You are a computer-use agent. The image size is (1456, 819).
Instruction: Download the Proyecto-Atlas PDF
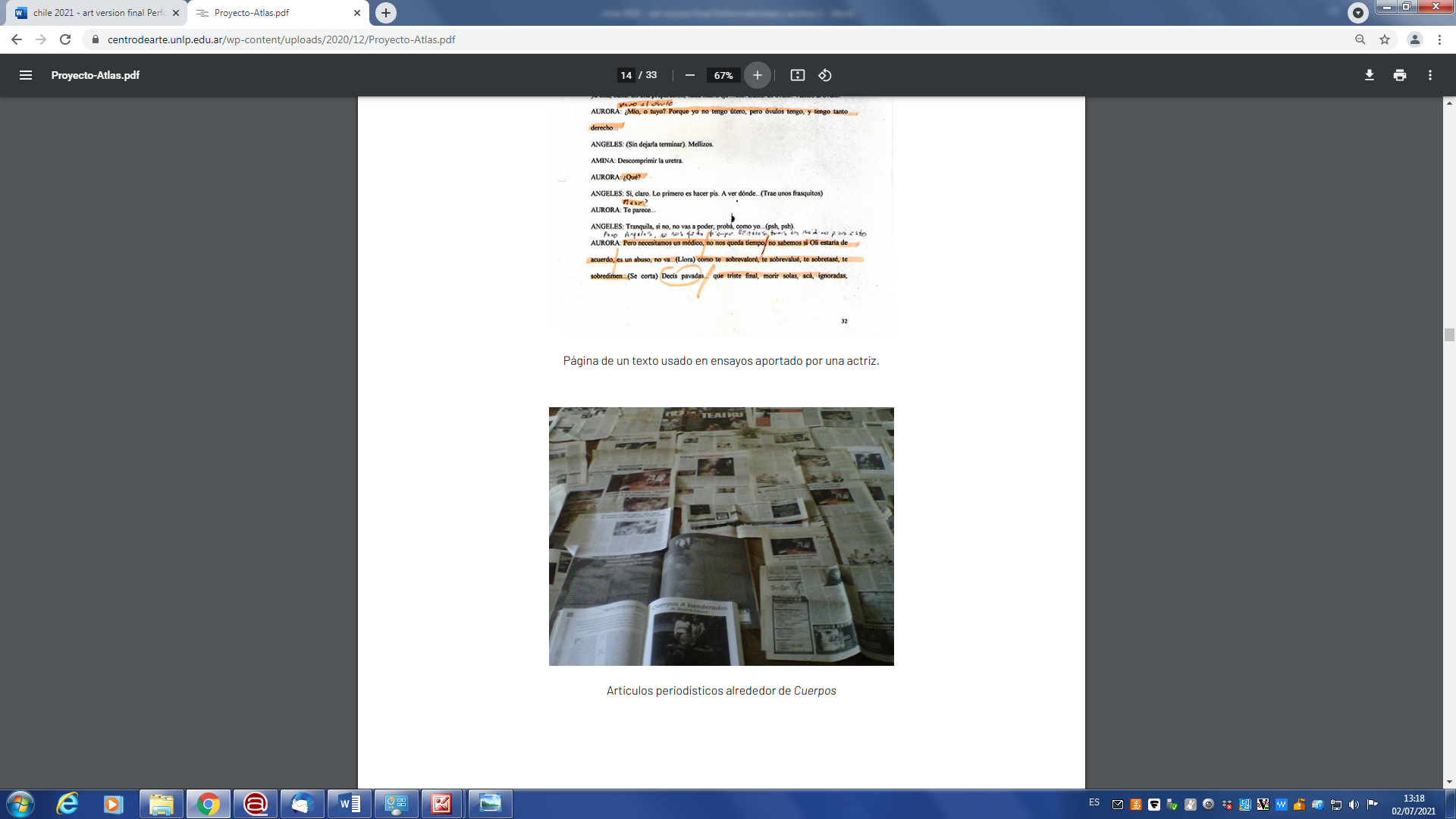click(1369, 75)
